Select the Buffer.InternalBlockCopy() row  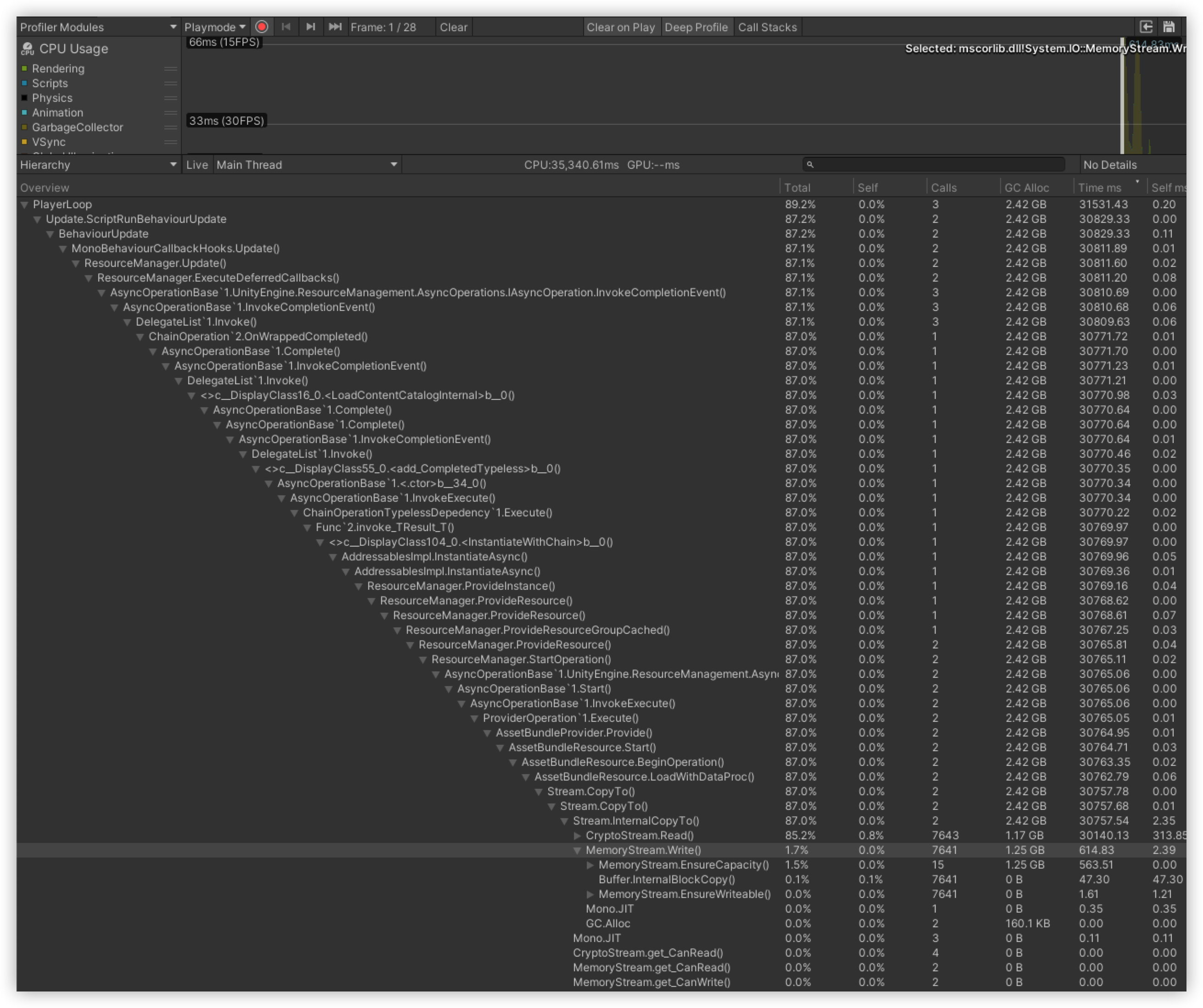601,880
